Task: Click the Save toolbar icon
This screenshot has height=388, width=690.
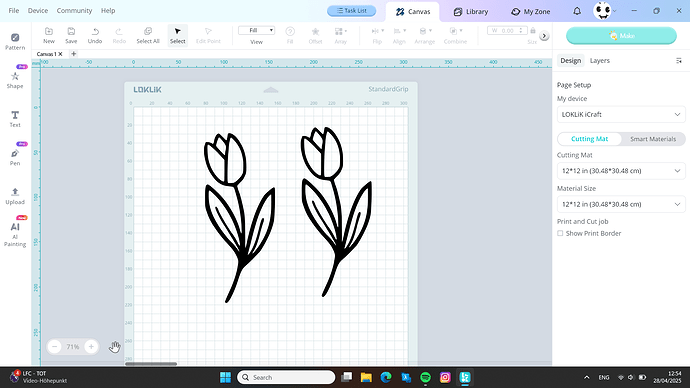Action: click(71, 35)
